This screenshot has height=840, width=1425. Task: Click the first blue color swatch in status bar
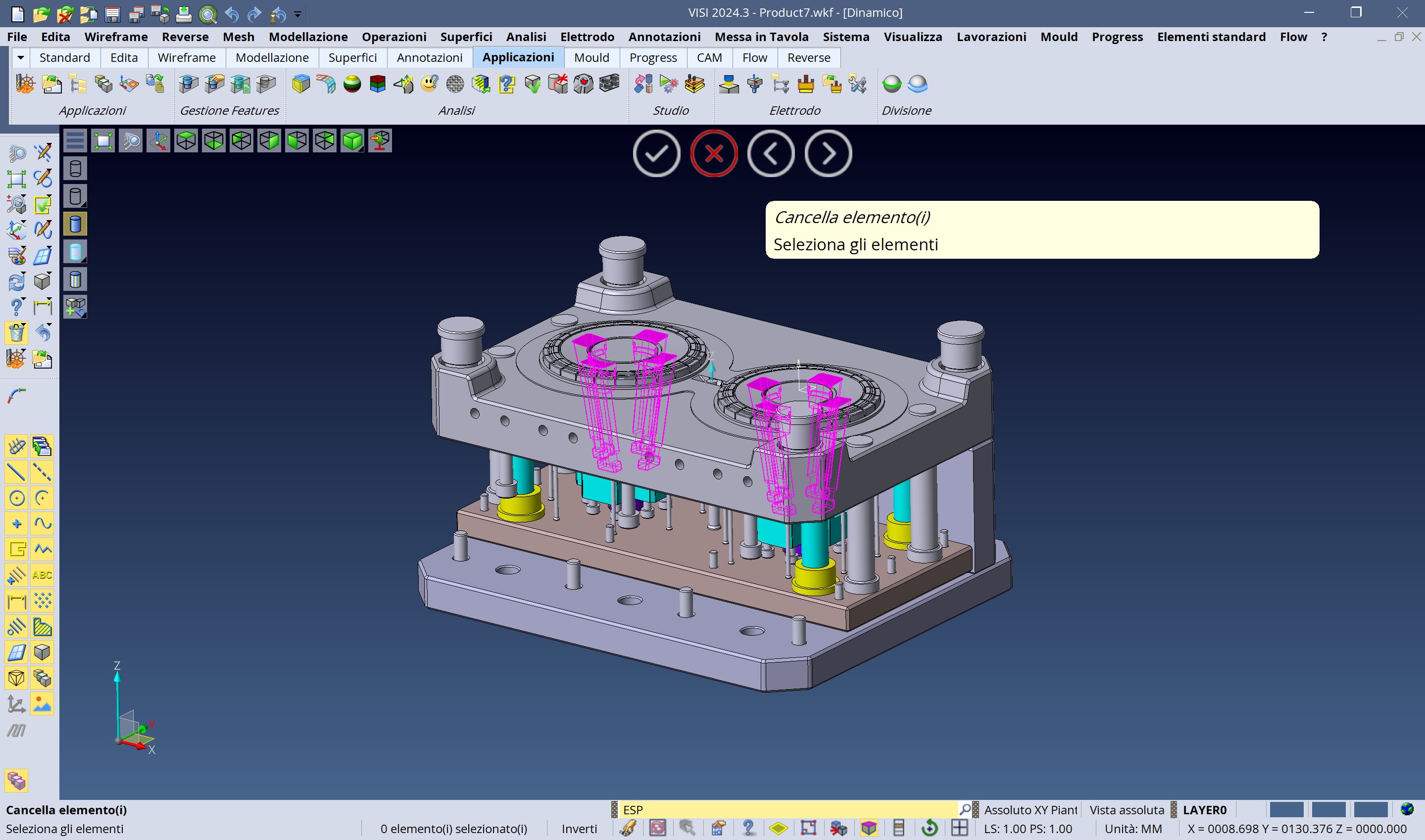point(1286,810)
